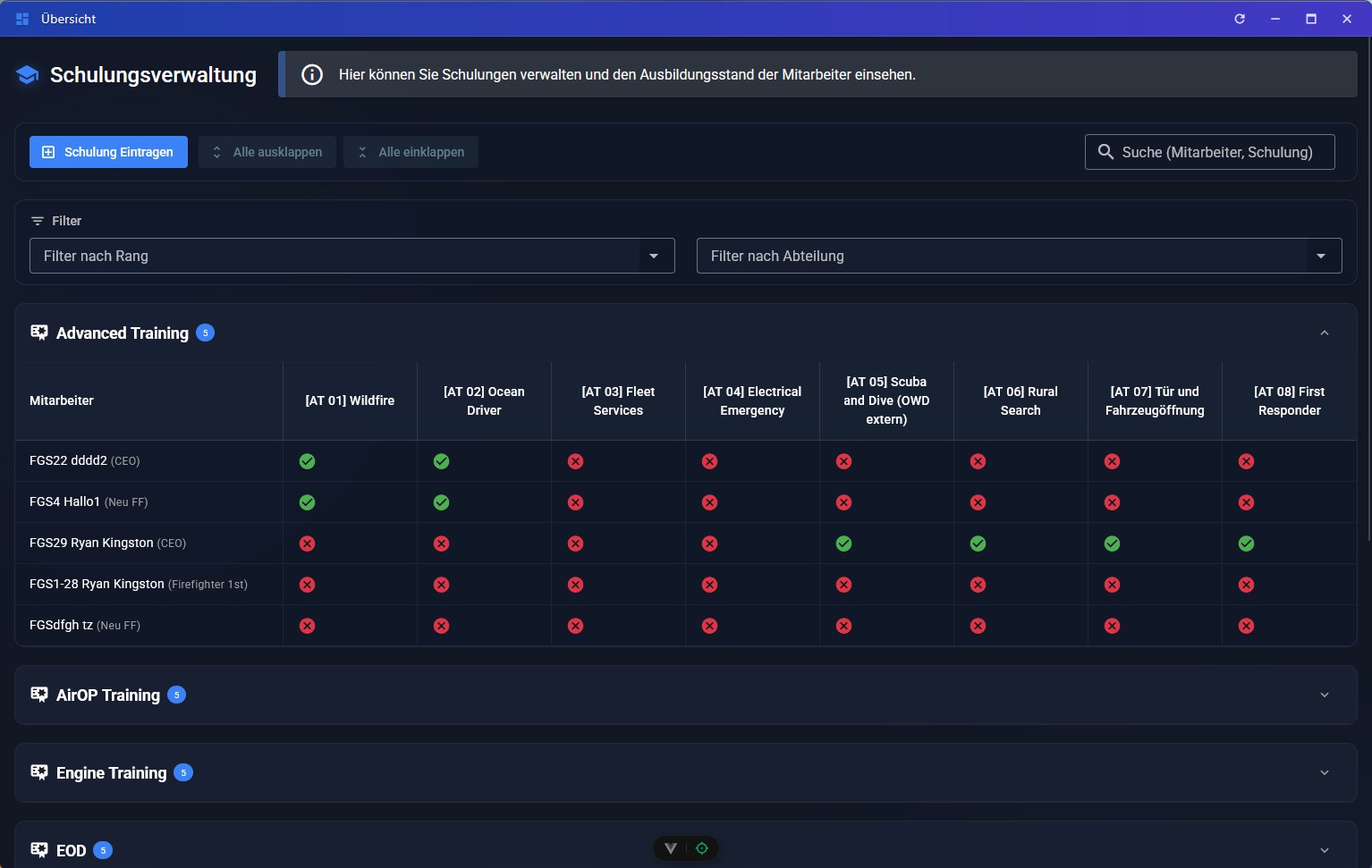The height and width of the screenshot is (868, 1372).
Task: Select employee FGSdfgh tz (Neu FF)
Action: [x=85, y=626]
